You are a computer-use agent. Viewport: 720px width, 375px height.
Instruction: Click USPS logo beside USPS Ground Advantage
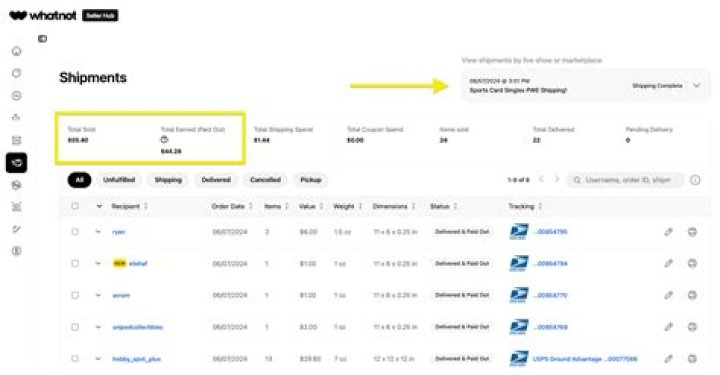[x=519, y=358]
